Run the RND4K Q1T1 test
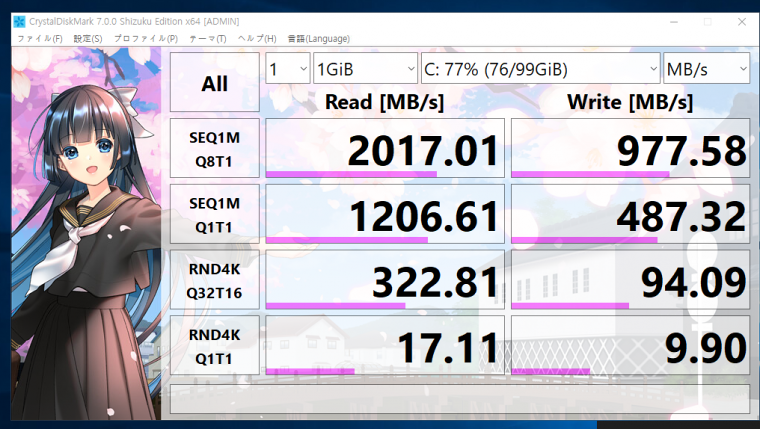 215,345
